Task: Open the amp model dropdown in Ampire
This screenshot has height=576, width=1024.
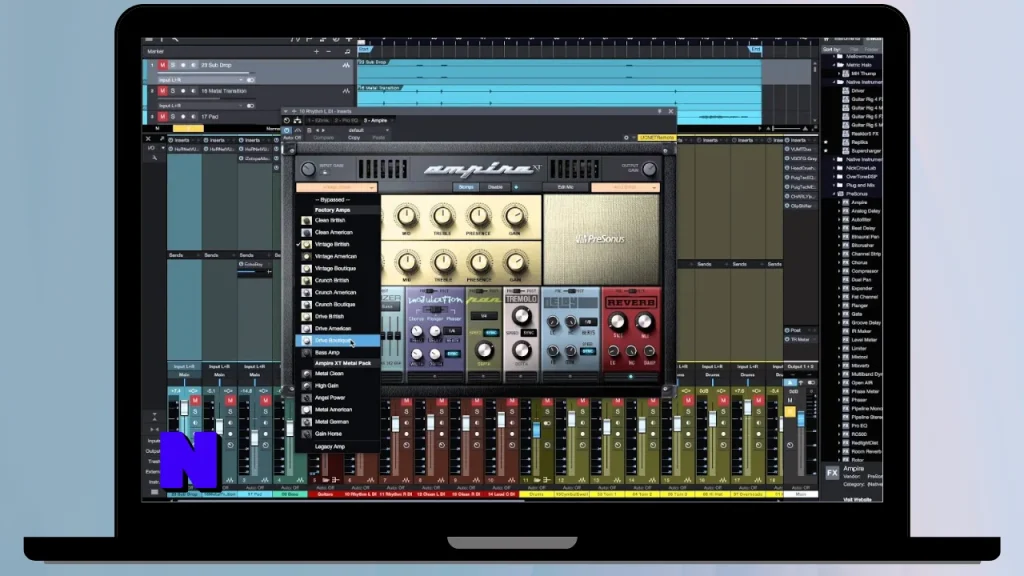Action: click(x=336, y=187)
